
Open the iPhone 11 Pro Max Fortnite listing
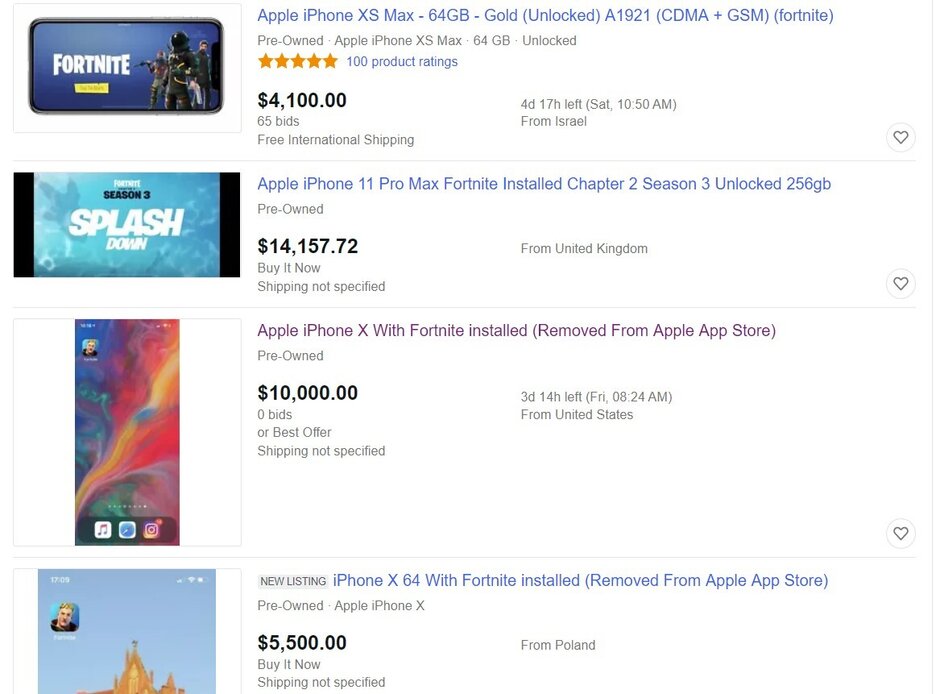[546, 184]
